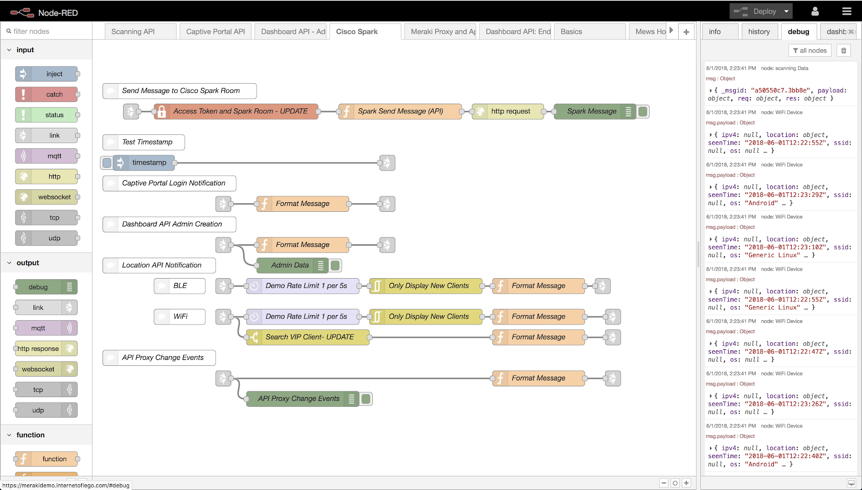Select the http request node on canvas

[508, 112]
